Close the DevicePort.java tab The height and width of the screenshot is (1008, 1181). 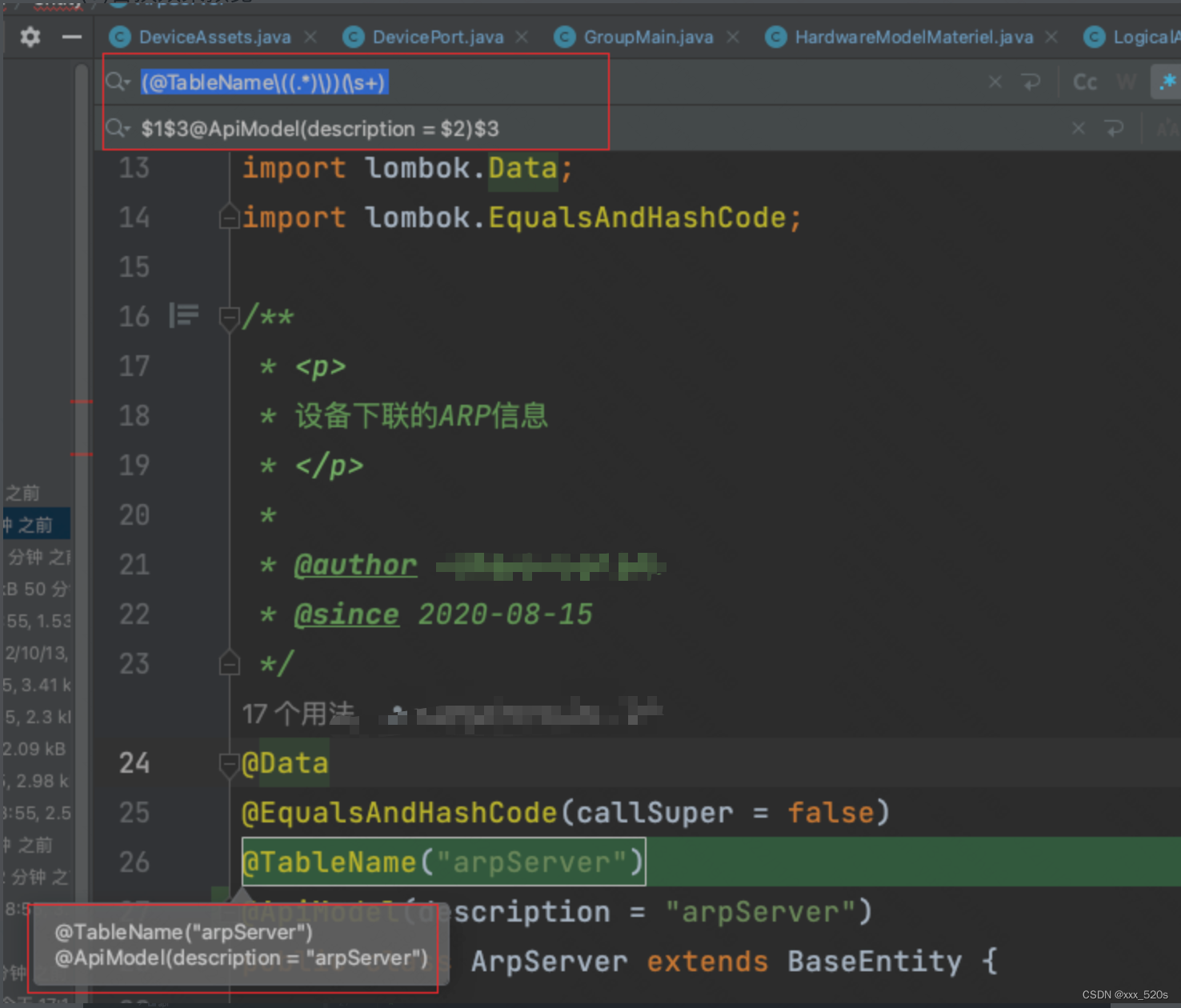[522, 37]
